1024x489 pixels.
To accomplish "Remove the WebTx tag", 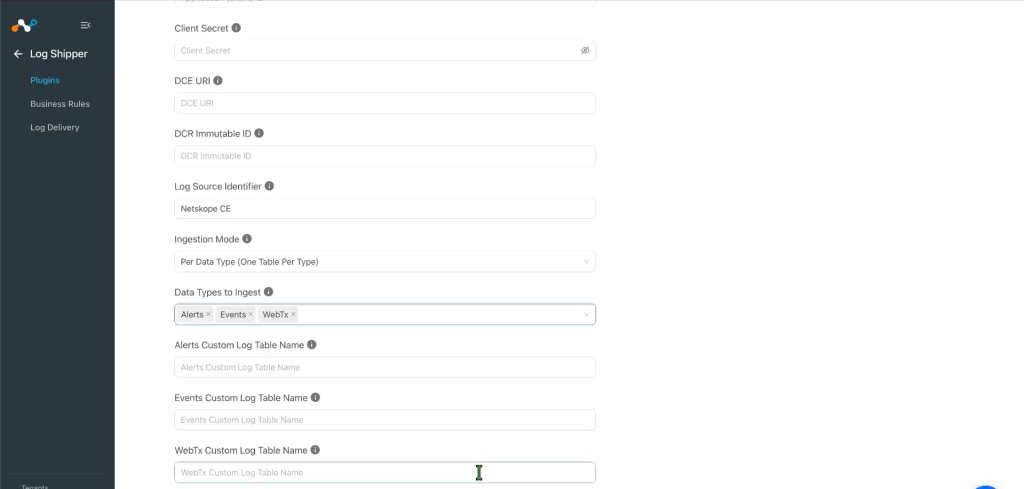I will [293, 314].
